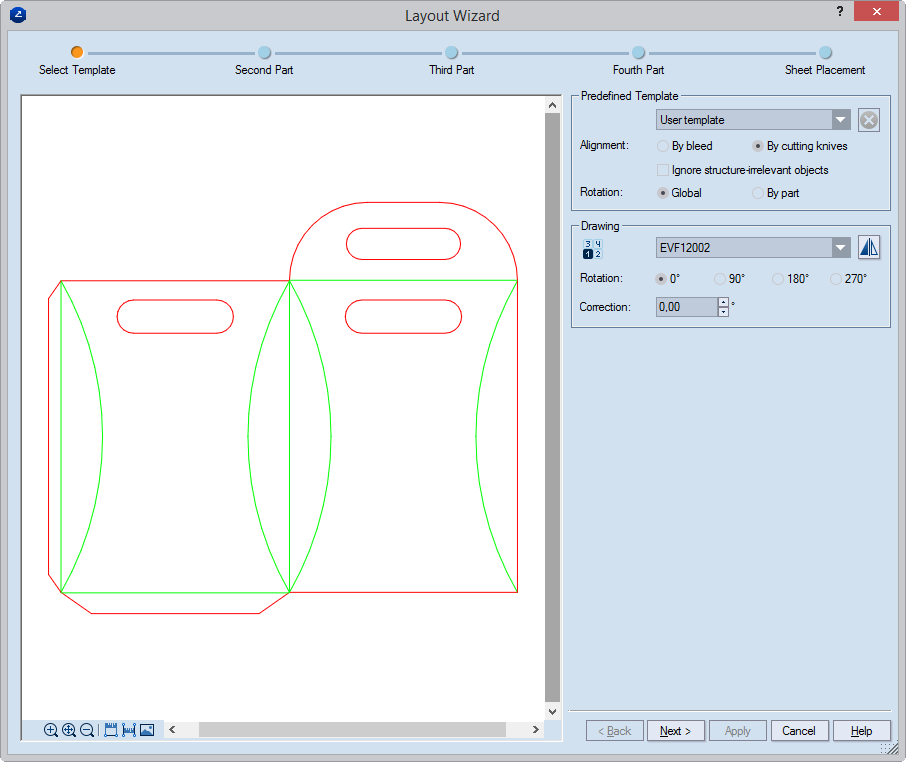Click the zoom out magnifier icon
The height and width of the screenshot is (762, 906).
[x=87, y=730]
